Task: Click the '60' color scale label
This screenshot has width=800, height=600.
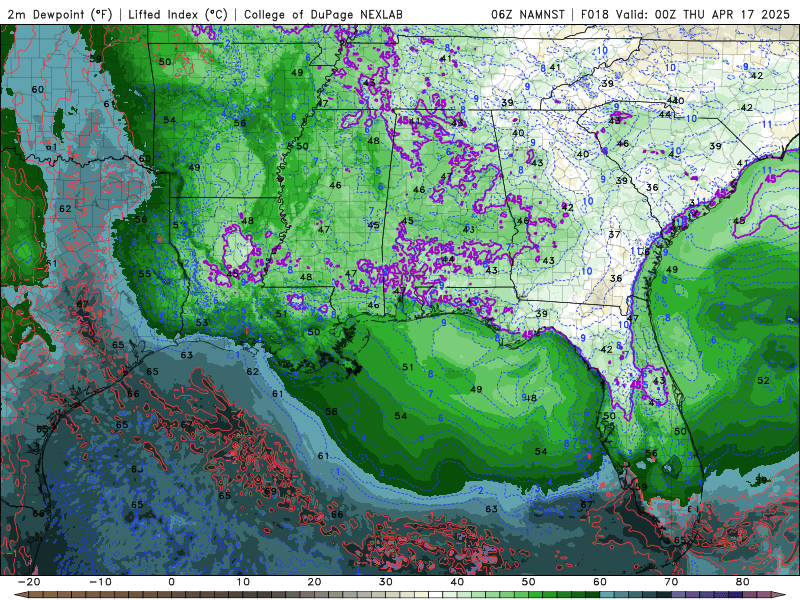Action: (x=600, y=582)
